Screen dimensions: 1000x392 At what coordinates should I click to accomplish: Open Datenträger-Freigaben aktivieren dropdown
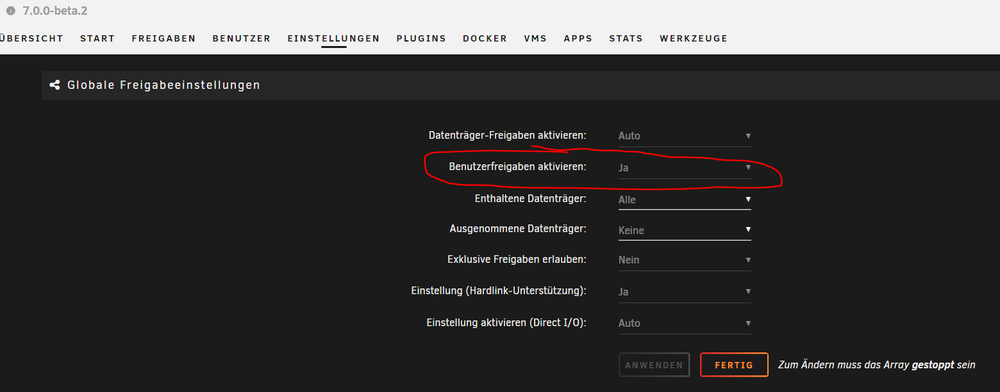(684, 136)
